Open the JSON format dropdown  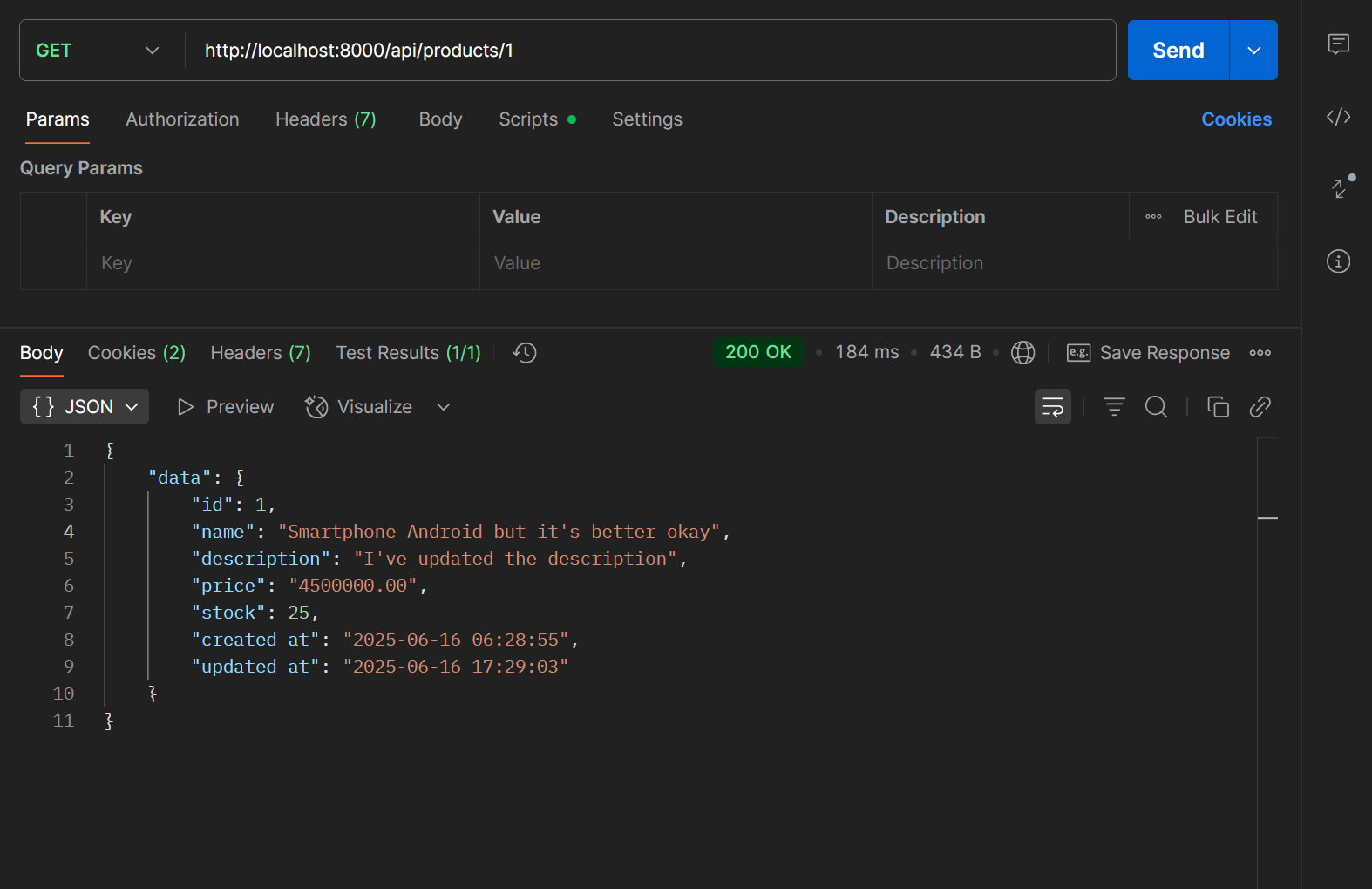[x=85, y=407]
